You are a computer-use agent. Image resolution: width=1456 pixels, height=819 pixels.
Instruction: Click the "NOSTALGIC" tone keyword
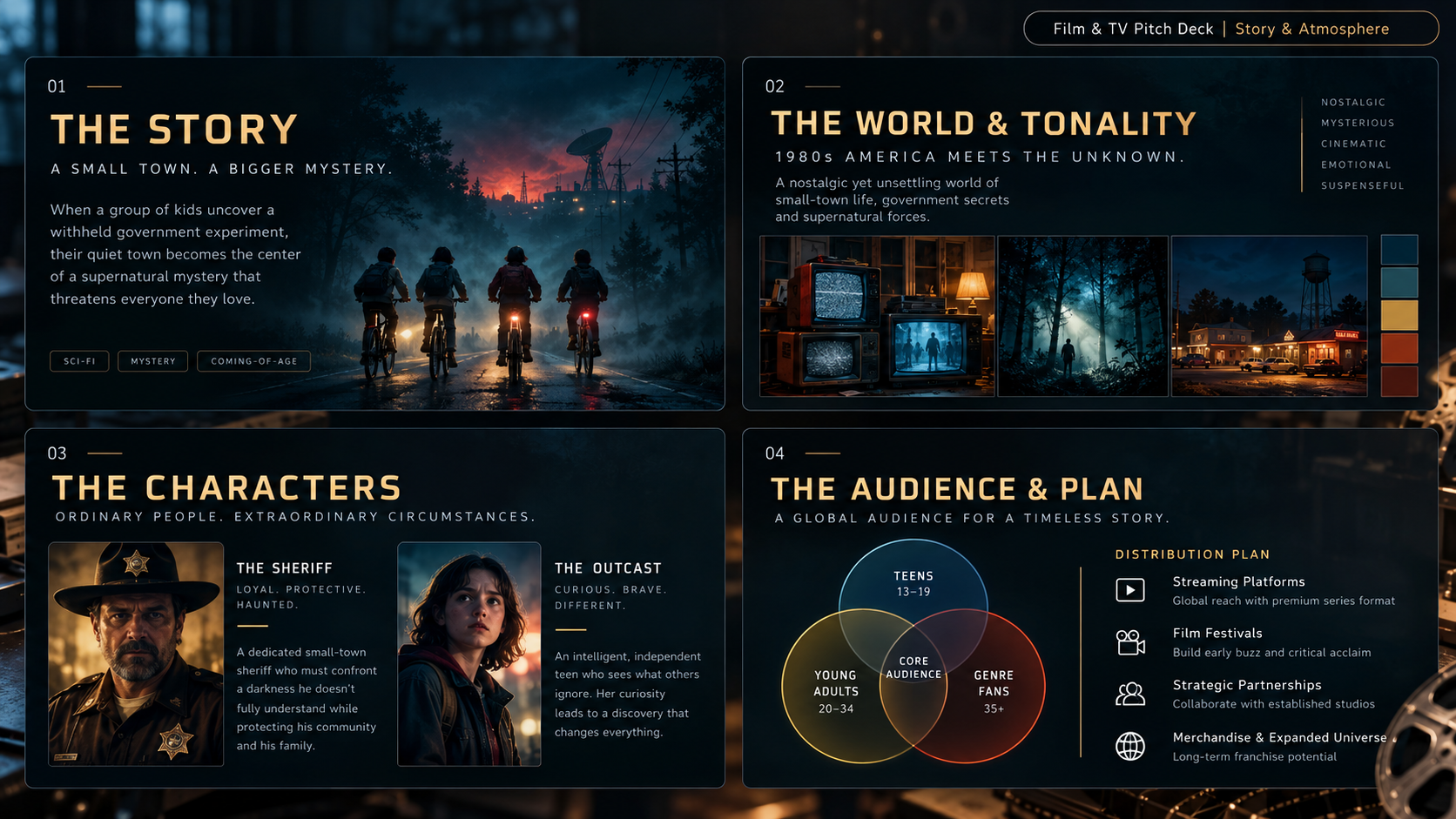point(1353,103)
